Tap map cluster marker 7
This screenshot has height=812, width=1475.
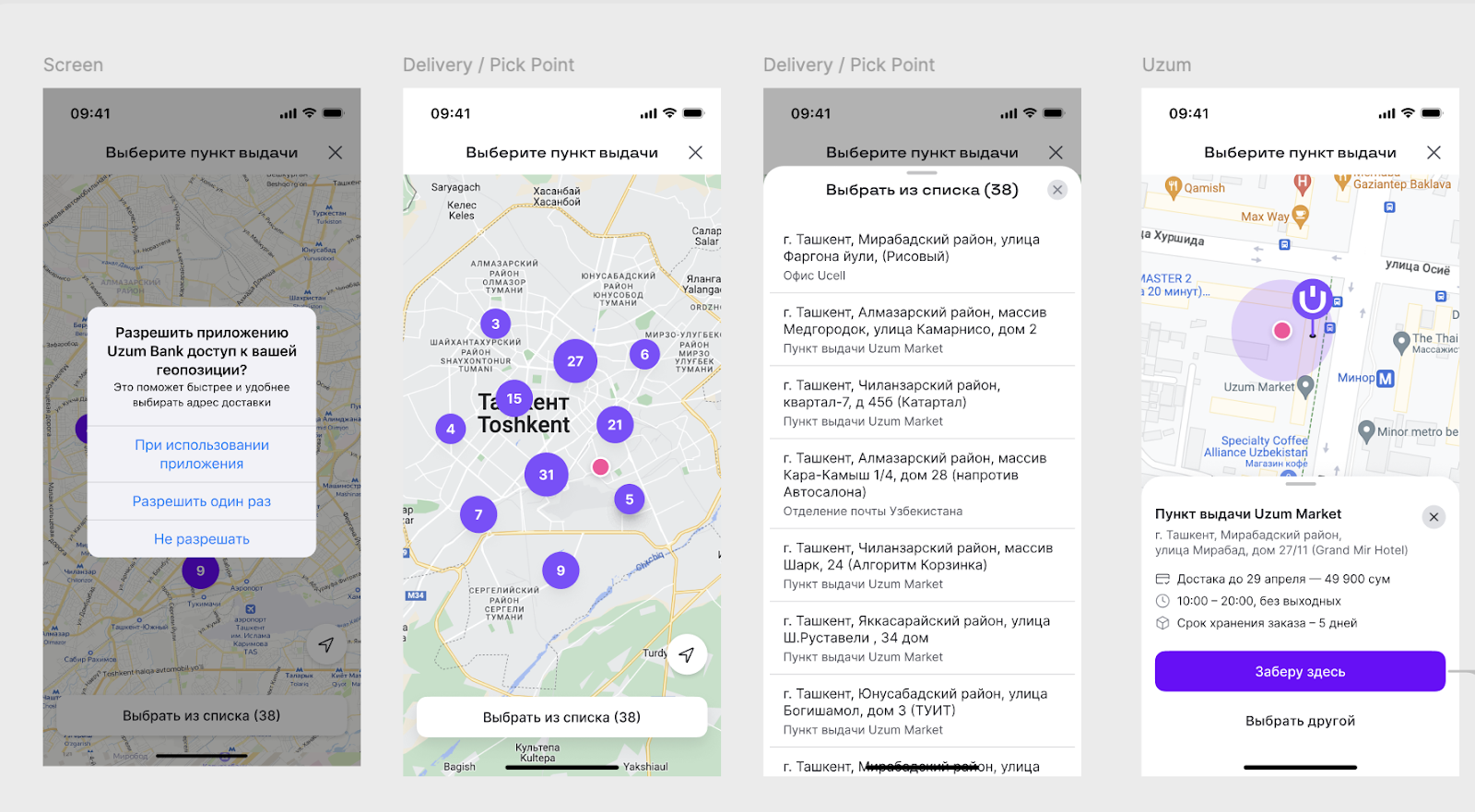(x=478, y=514)
